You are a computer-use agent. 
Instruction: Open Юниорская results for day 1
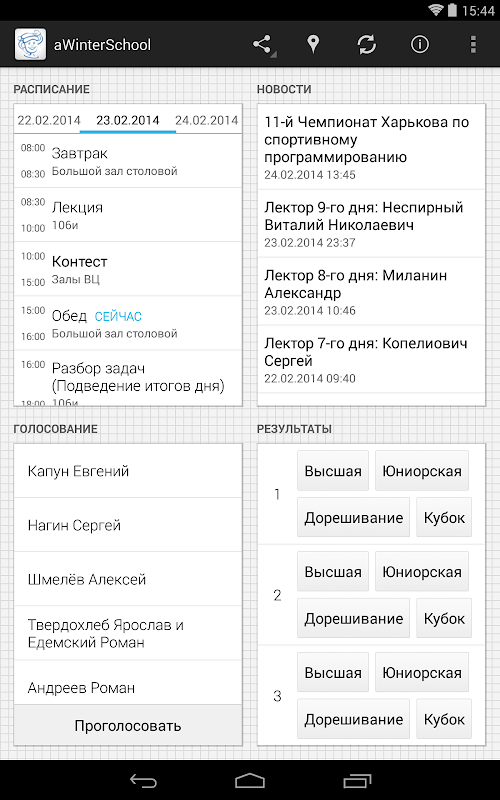click(421, 470)
